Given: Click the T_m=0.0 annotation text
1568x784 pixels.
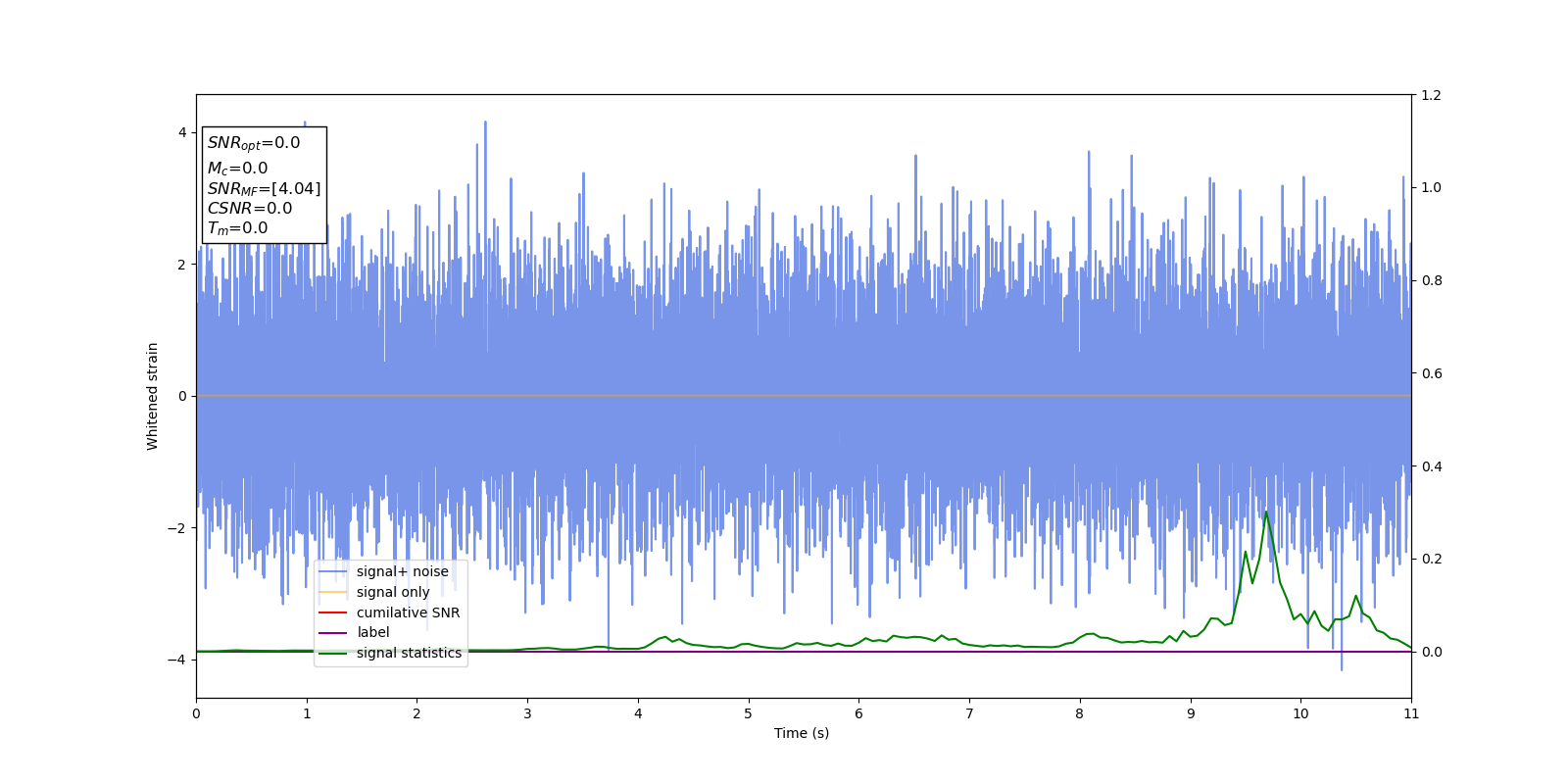Looking at the screenshot, I should click(x=237, y=228).
